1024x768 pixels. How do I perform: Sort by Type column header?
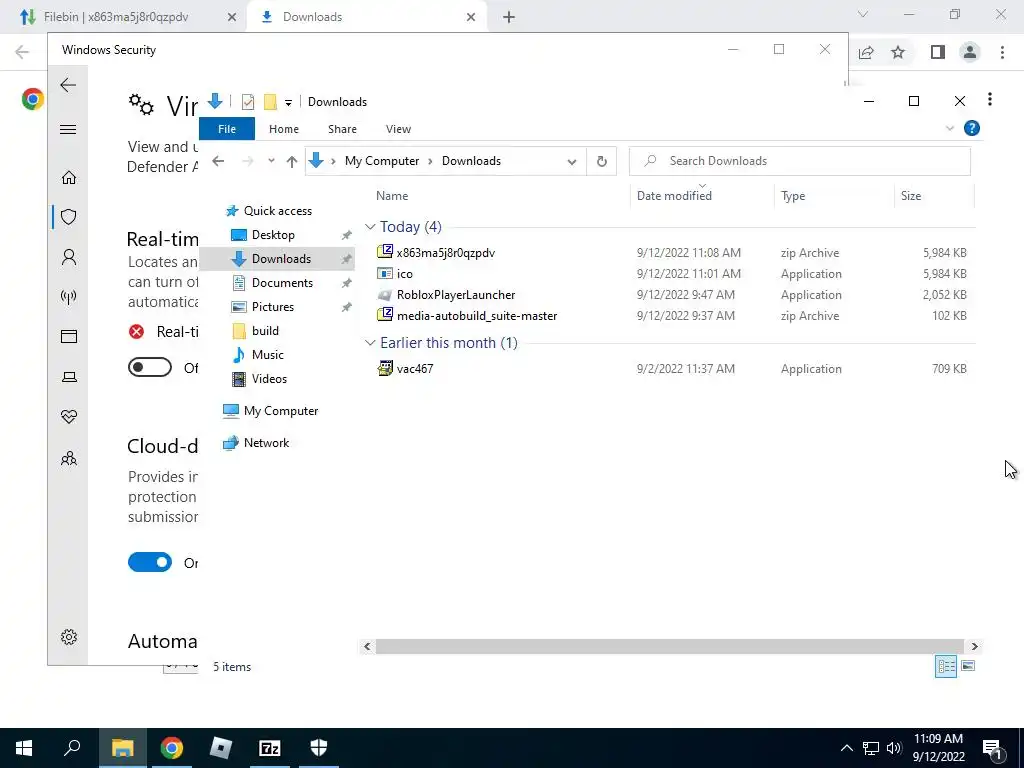click(x=833, y=195)
